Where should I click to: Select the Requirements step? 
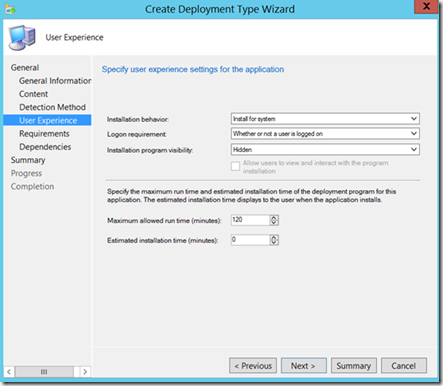[44, 134]
